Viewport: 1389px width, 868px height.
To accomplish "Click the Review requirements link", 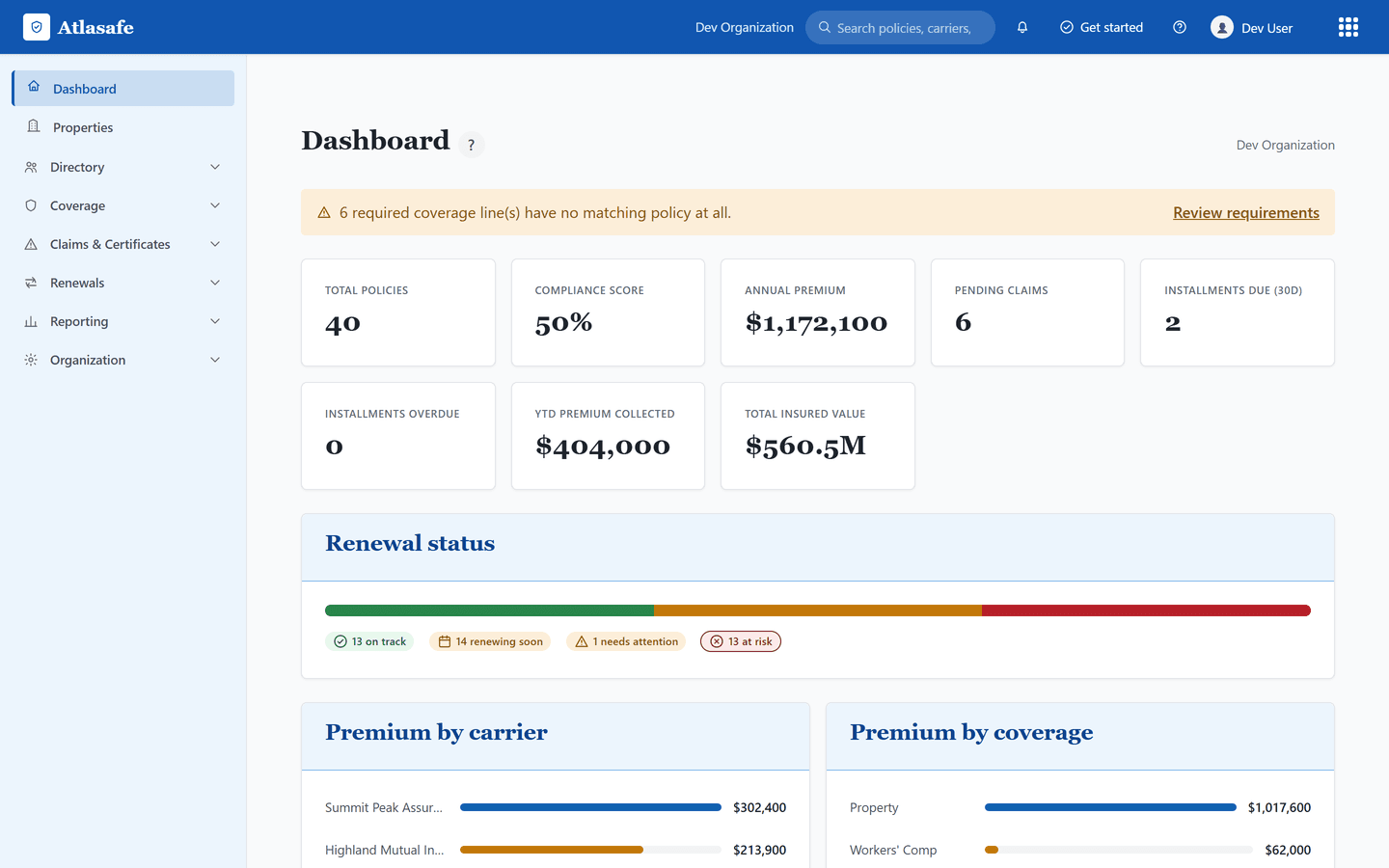I will click(x=1246, y=212).
